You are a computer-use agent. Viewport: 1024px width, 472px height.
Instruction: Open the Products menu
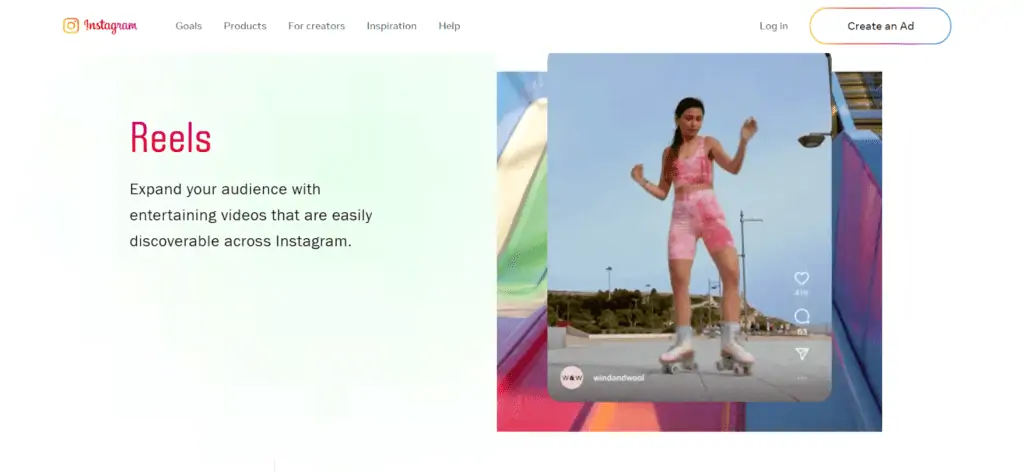pyautogui.click(x=245, y=26)
